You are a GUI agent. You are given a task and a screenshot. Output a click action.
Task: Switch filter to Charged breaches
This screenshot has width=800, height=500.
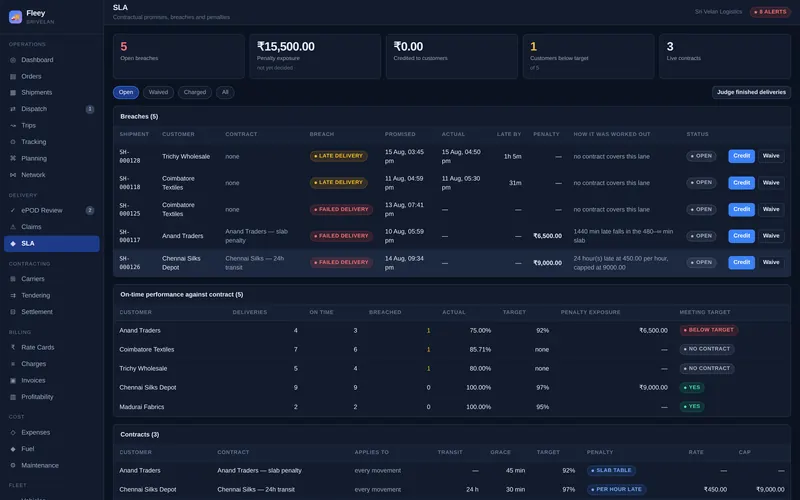(194, 92)
